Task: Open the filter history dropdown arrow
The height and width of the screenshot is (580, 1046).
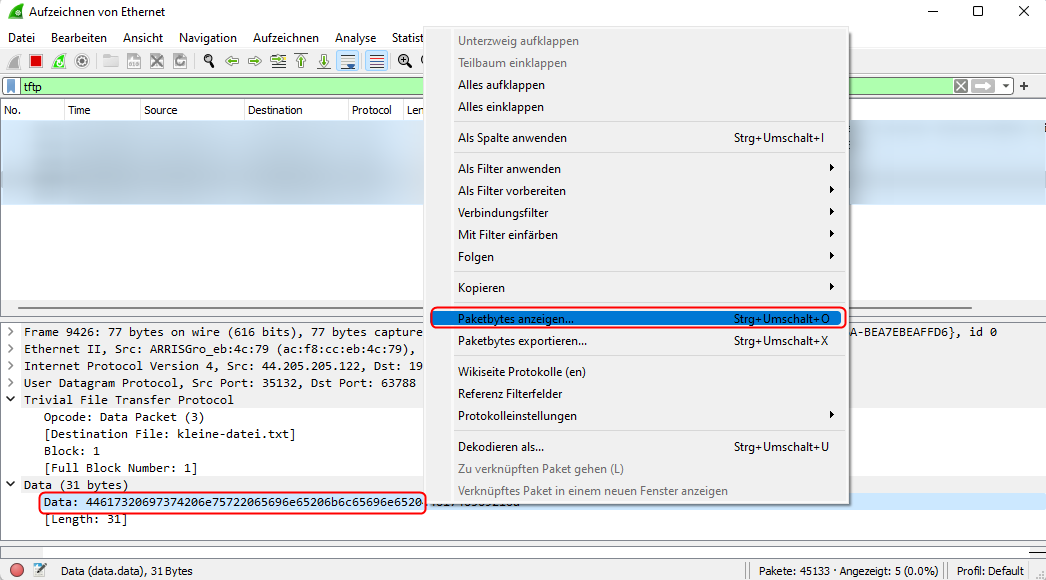Action: (1006, 86)
